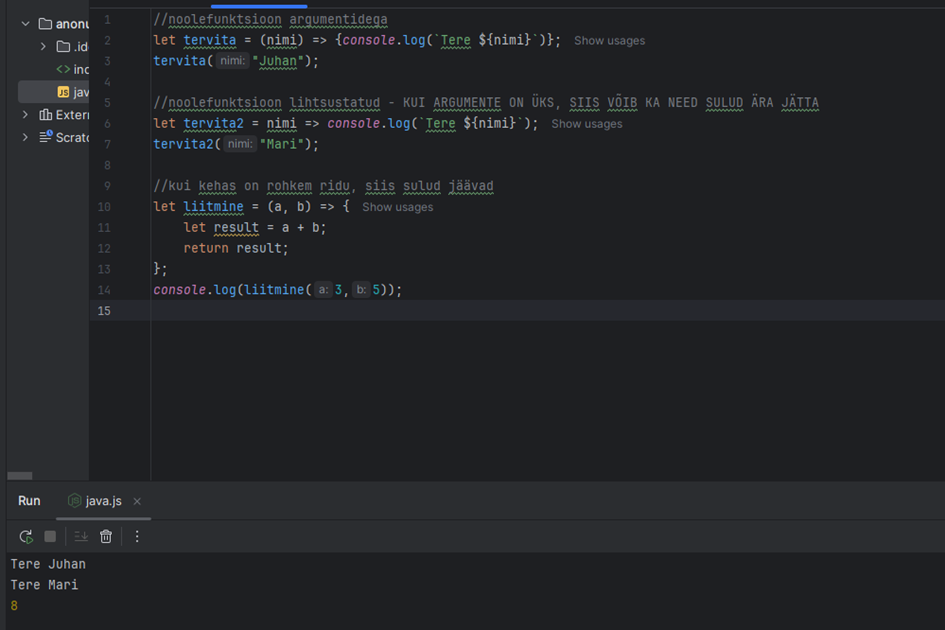Click the Rerun icon in Run toolbar

tap(26, 537)
